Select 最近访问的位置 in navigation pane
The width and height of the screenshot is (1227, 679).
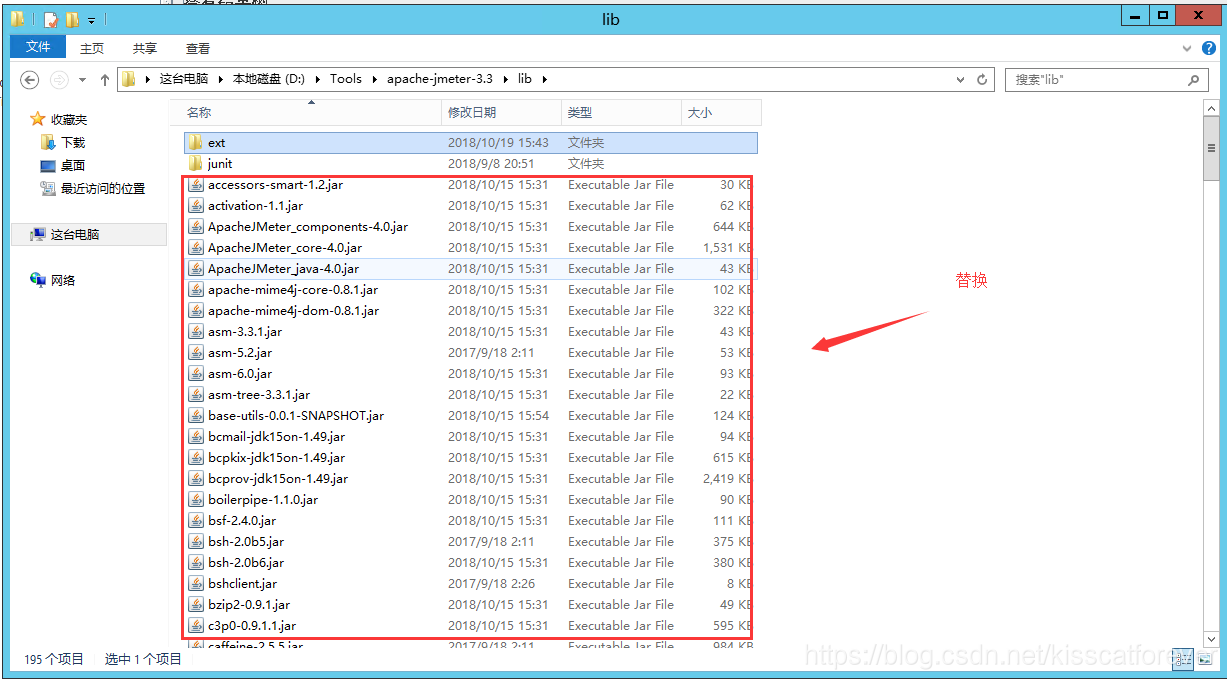point(102,188)
